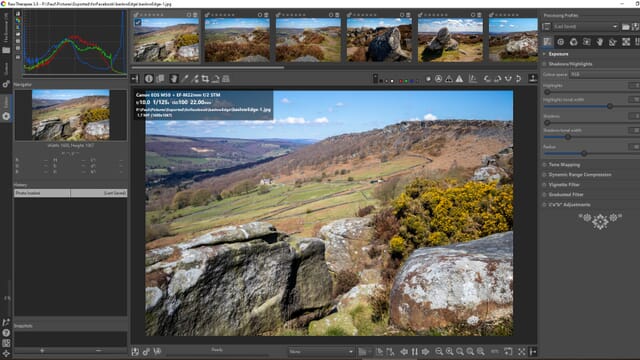Viewport: 640px width, 360px height.
Task: Flip image horizontally icon
Action: [508, 79]
